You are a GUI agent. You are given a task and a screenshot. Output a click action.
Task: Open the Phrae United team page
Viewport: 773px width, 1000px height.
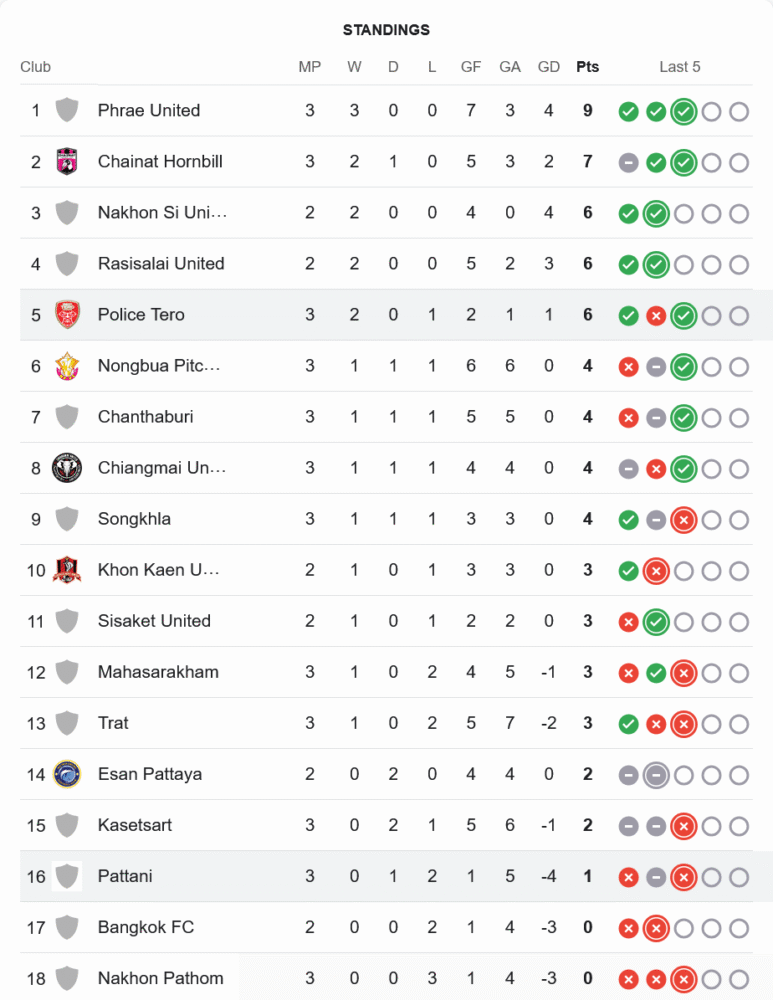[149, 110]
